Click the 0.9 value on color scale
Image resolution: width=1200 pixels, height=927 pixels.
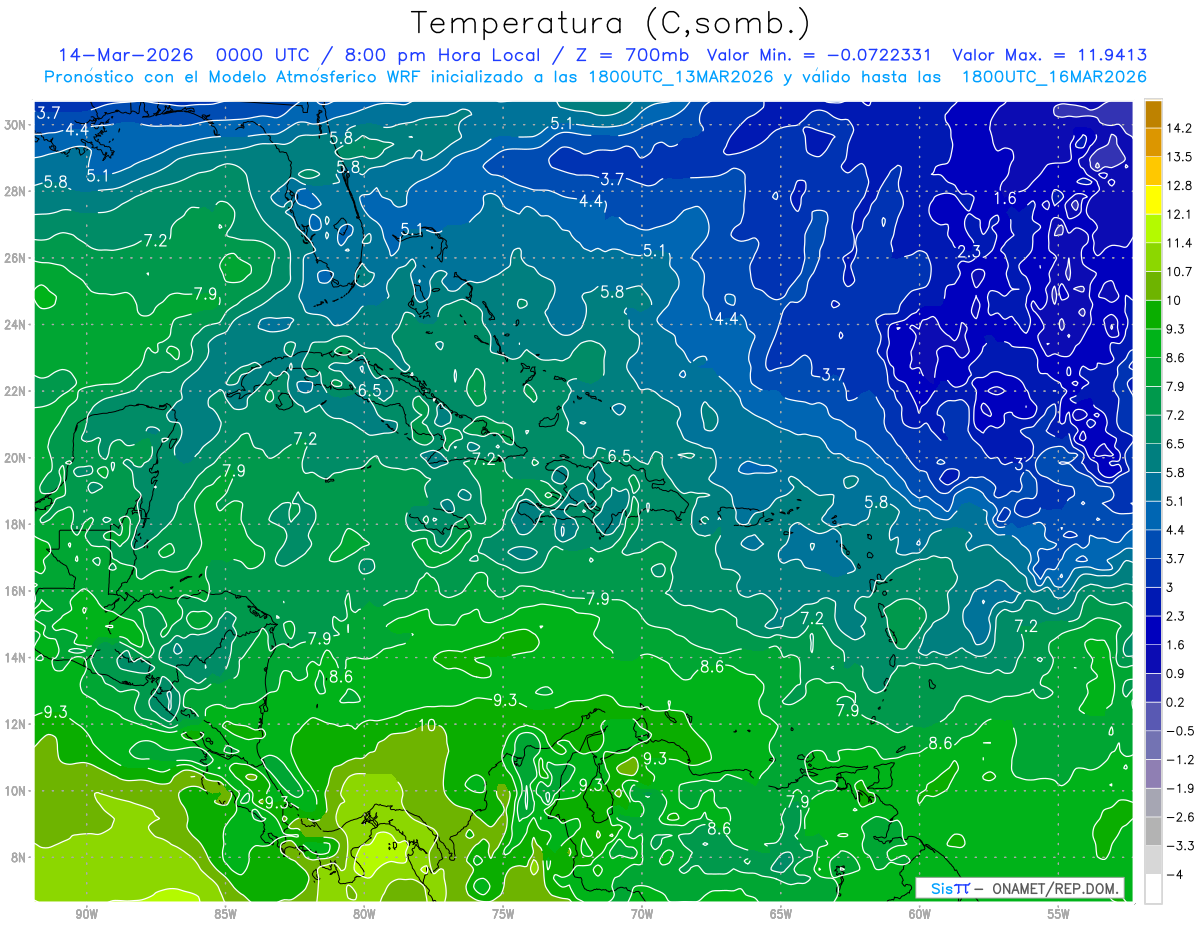point(1176,673)
